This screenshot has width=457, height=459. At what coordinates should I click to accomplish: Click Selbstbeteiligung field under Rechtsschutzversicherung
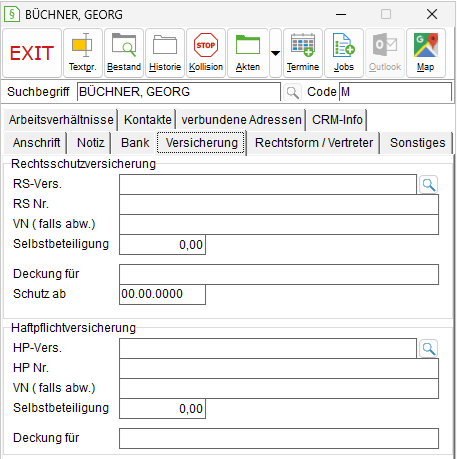click(162, 244)
